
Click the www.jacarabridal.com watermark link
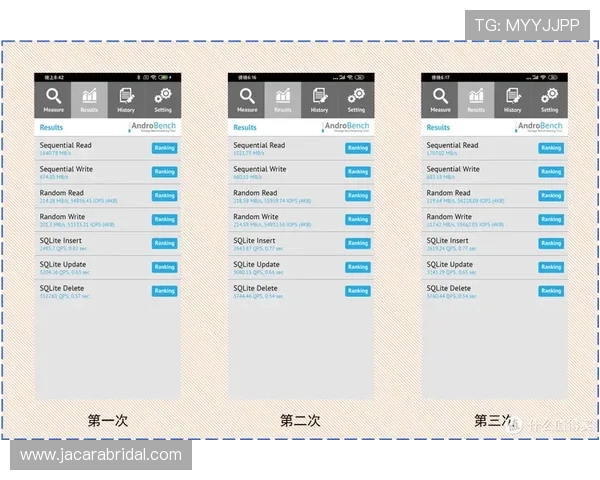pyautogui.click(x=101, y=455)
